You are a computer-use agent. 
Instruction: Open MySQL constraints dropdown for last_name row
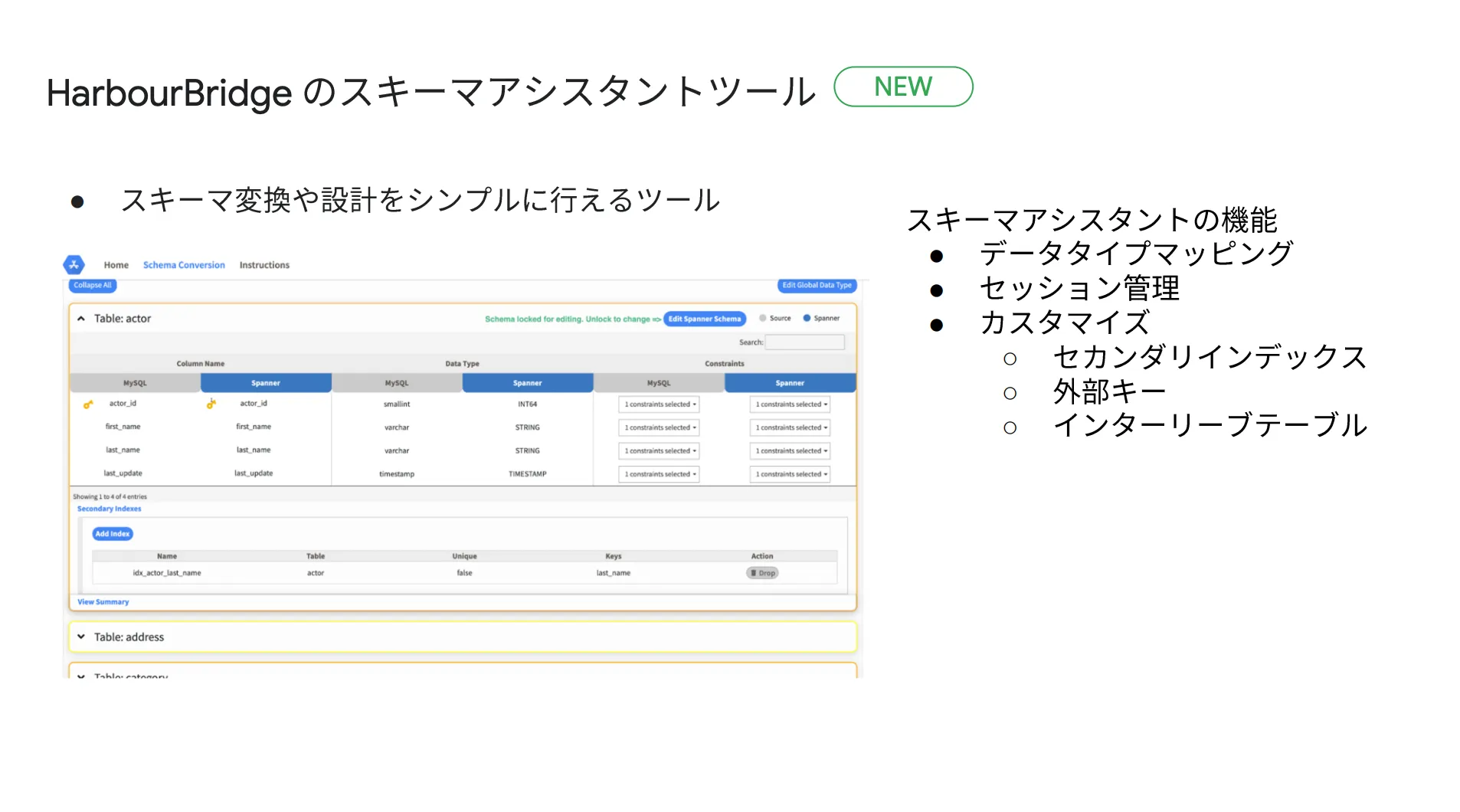pyautogui.click(x=660, y=451)
